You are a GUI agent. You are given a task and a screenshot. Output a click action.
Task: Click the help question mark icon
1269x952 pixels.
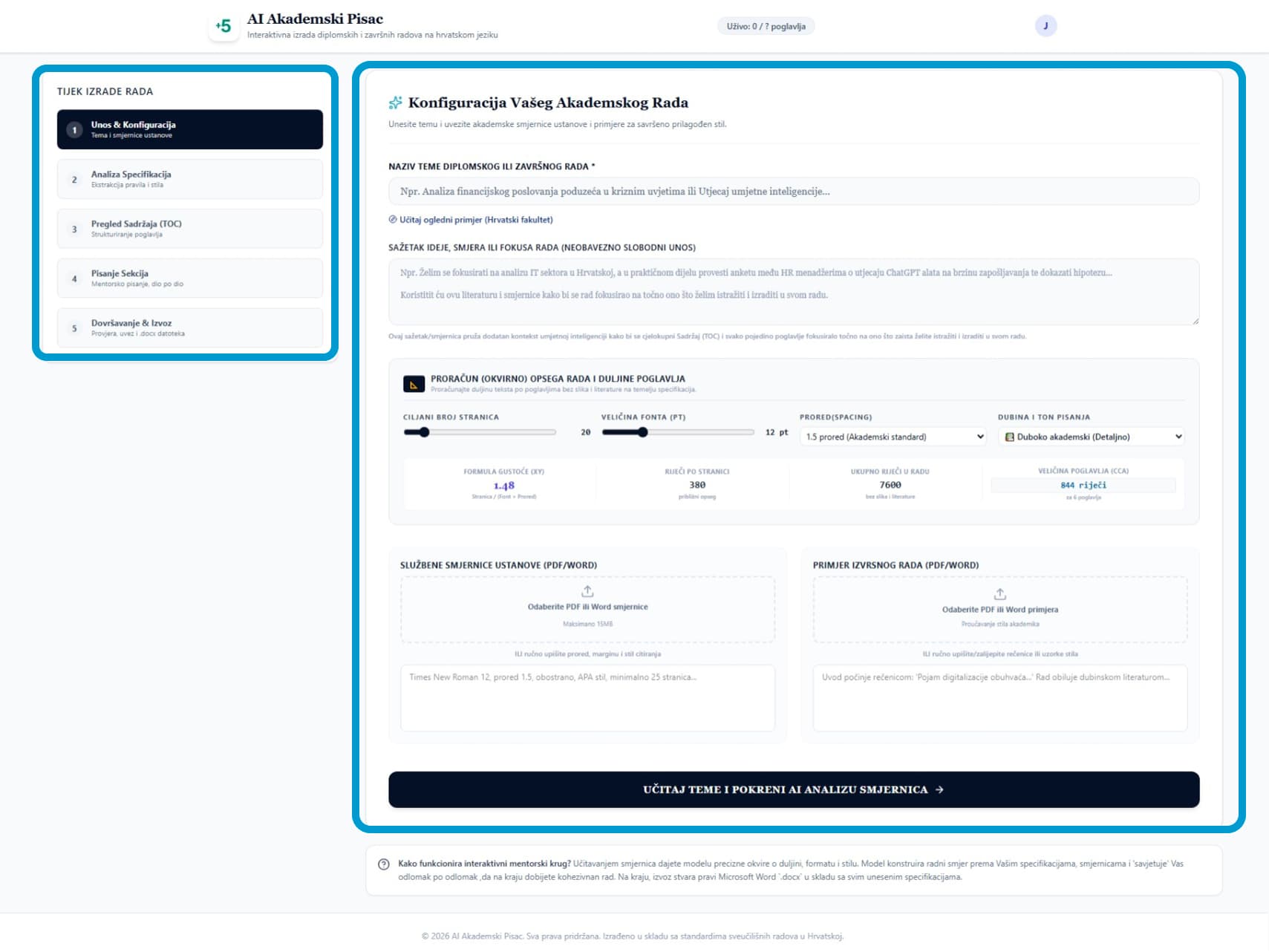click(384, 864)
